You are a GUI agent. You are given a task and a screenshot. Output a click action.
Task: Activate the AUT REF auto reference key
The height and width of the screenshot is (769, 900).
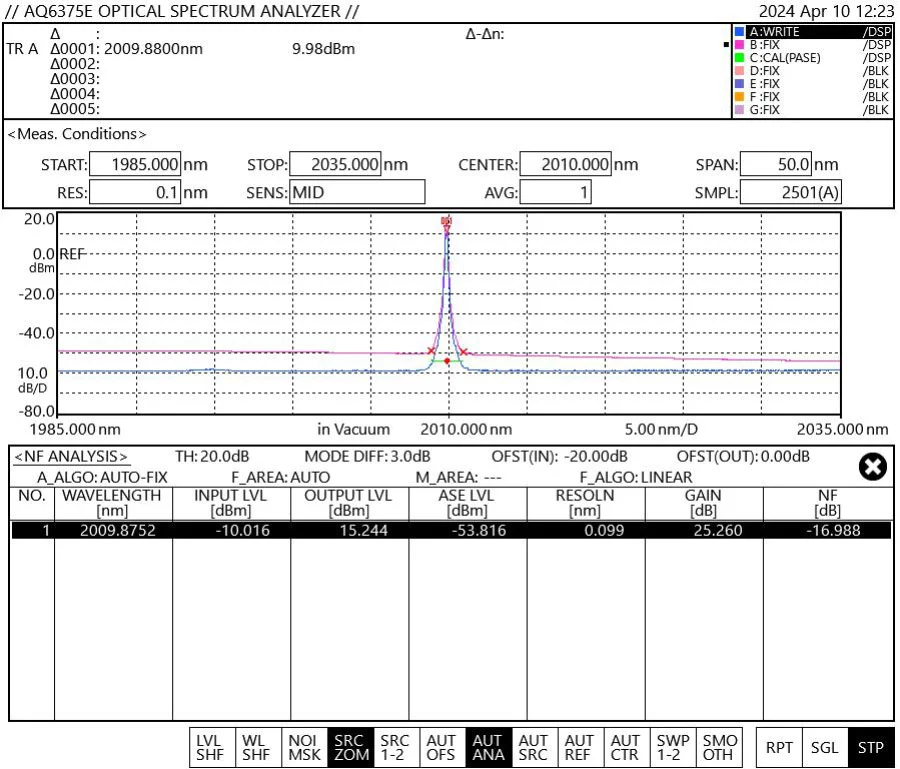pos(579,746)
